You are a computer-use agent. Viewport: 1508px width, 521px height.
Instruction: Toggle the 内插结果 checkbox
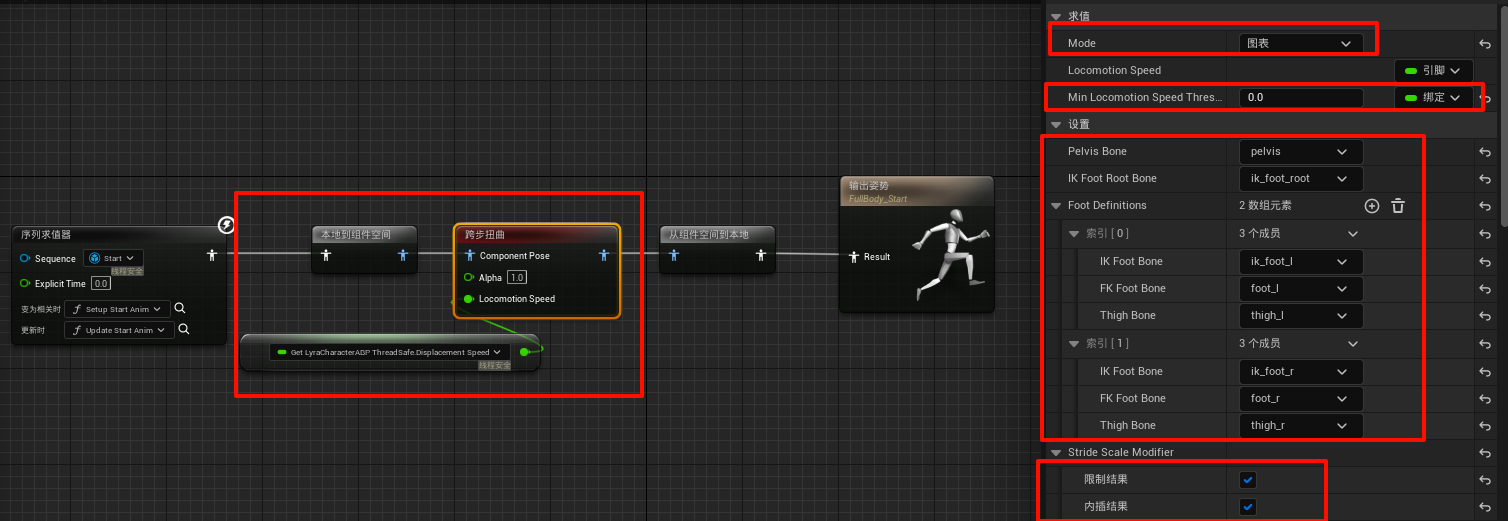1247,507
